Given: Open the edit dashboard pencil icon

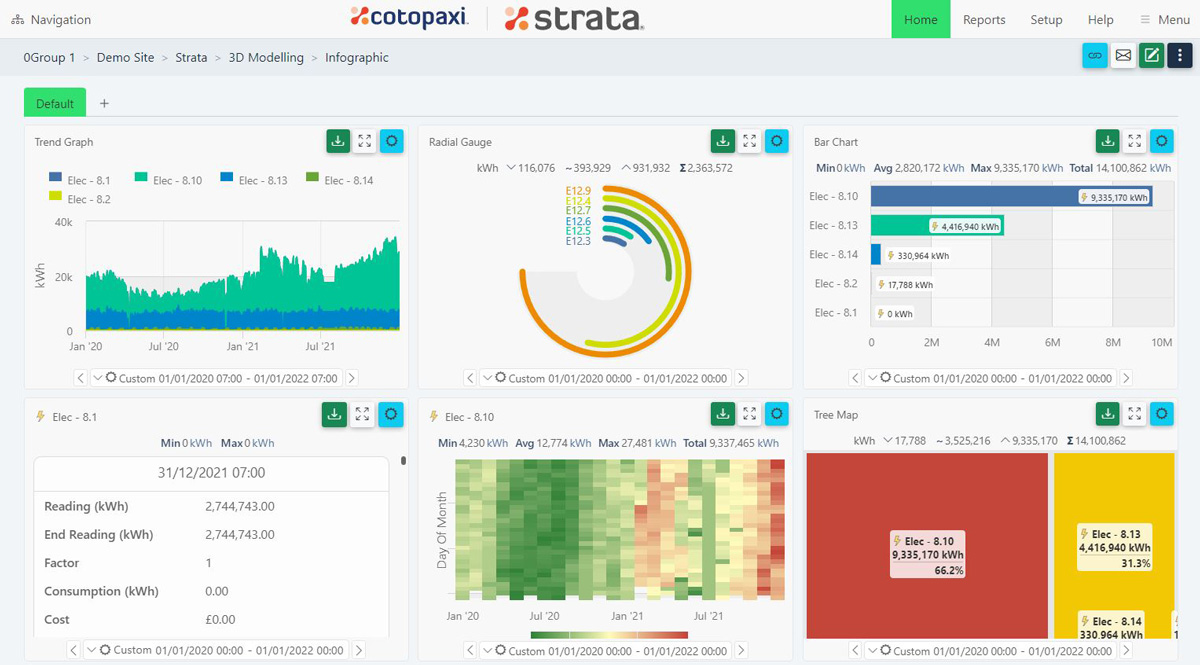Looking at the screenshot, I should [1151, 56].
